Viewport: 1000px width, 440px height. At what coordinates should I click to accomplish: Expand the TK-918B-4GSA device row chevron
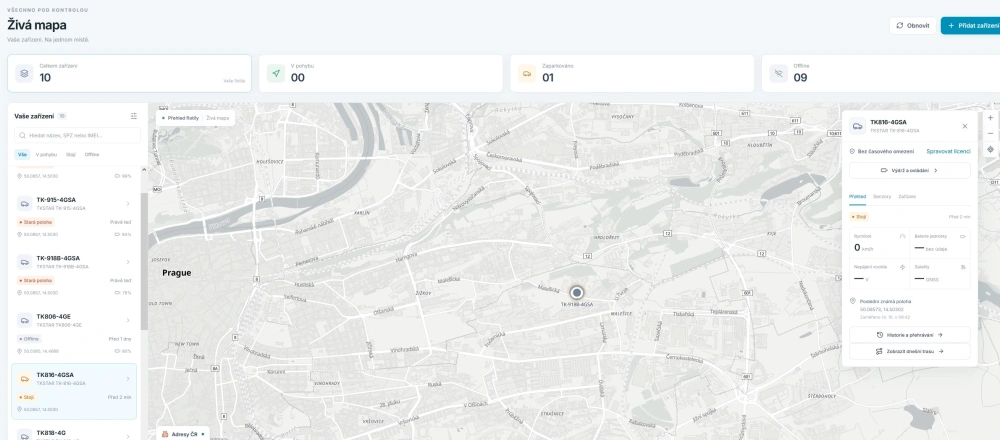pos(128,262)
